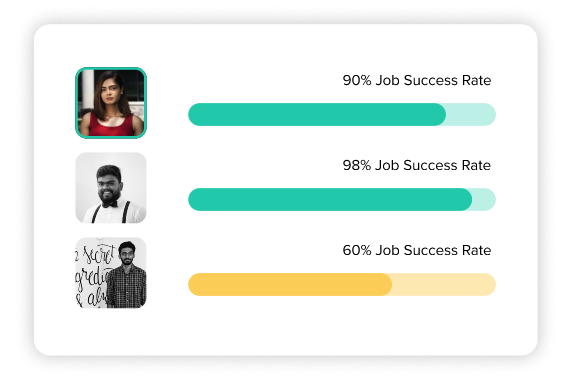Screen dimensions: 576x387
Task: Click the pale yellow unfilled part of the 60% bar
Action: click(x=444, y=284)
